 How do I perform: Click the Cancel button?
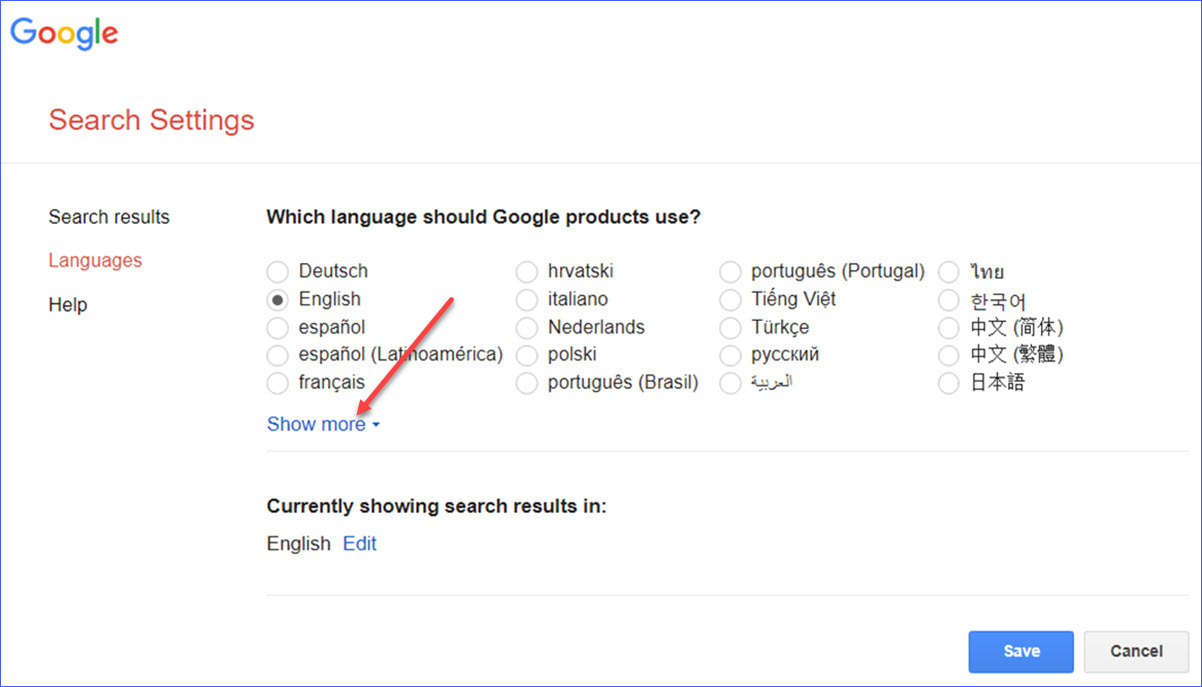pyautogui.click(x=1136, y=651)
